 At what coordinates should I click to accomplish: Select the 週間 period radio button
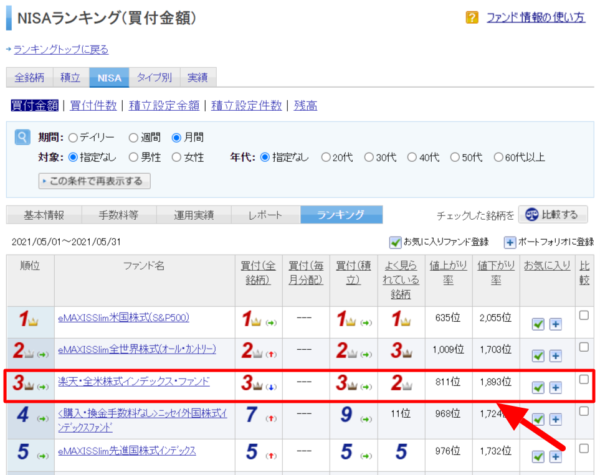(133, 138)
